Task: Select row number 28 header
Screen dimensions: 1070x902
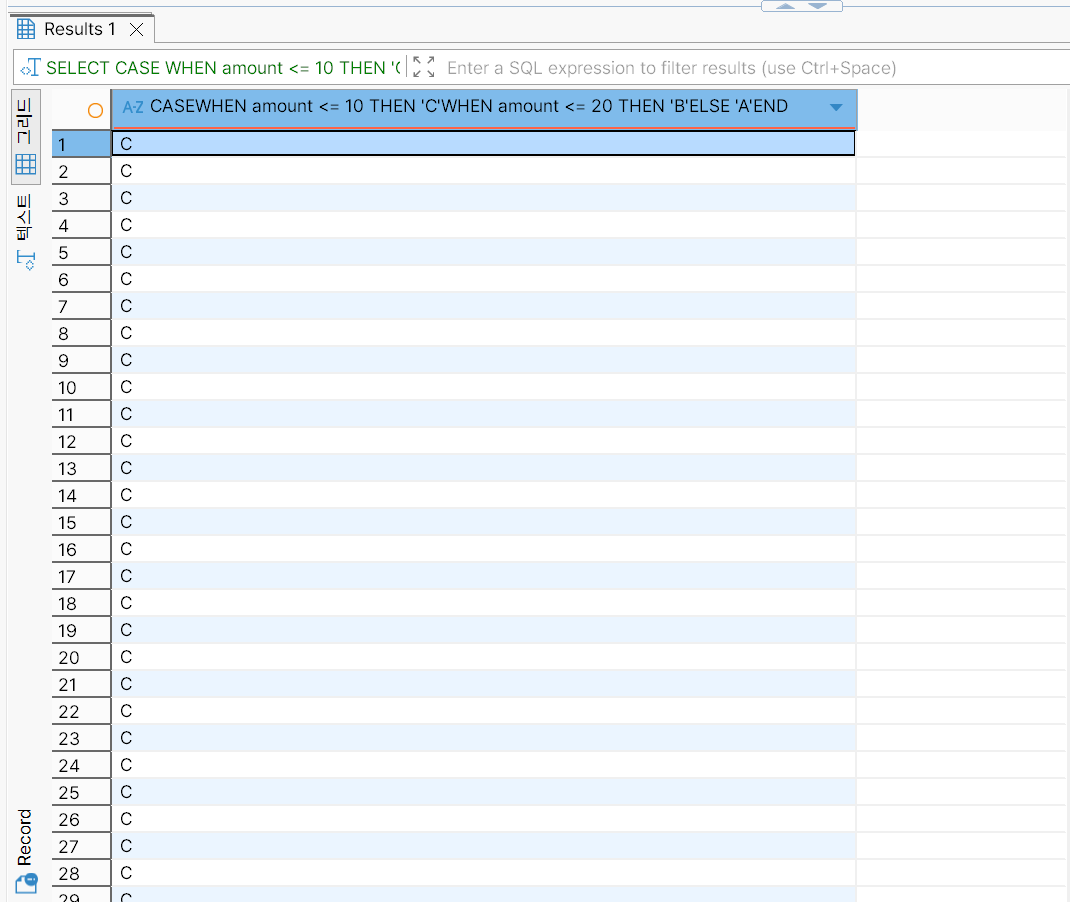Action: pos(80,873)
